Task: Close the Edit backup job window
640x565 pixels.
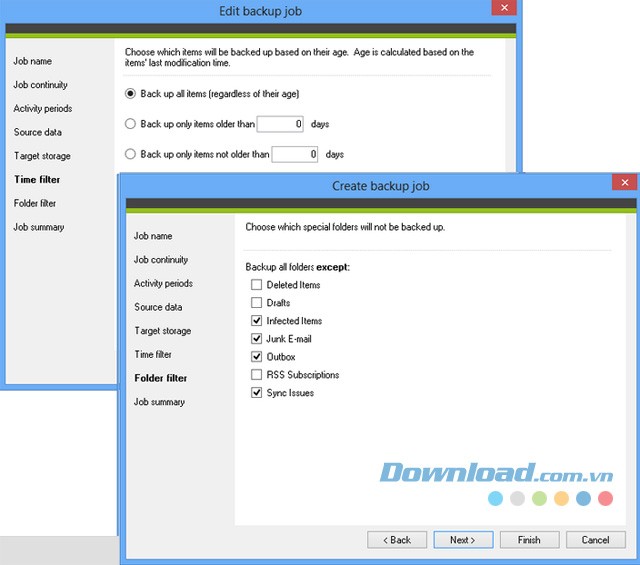Action: (504, 8)
